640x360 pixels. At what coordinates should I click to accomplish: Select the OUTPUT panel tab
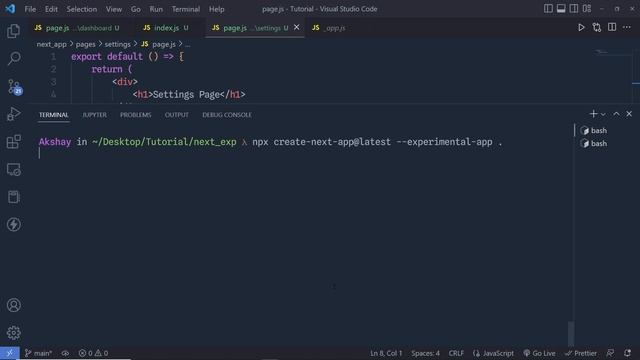coord(177,115)
